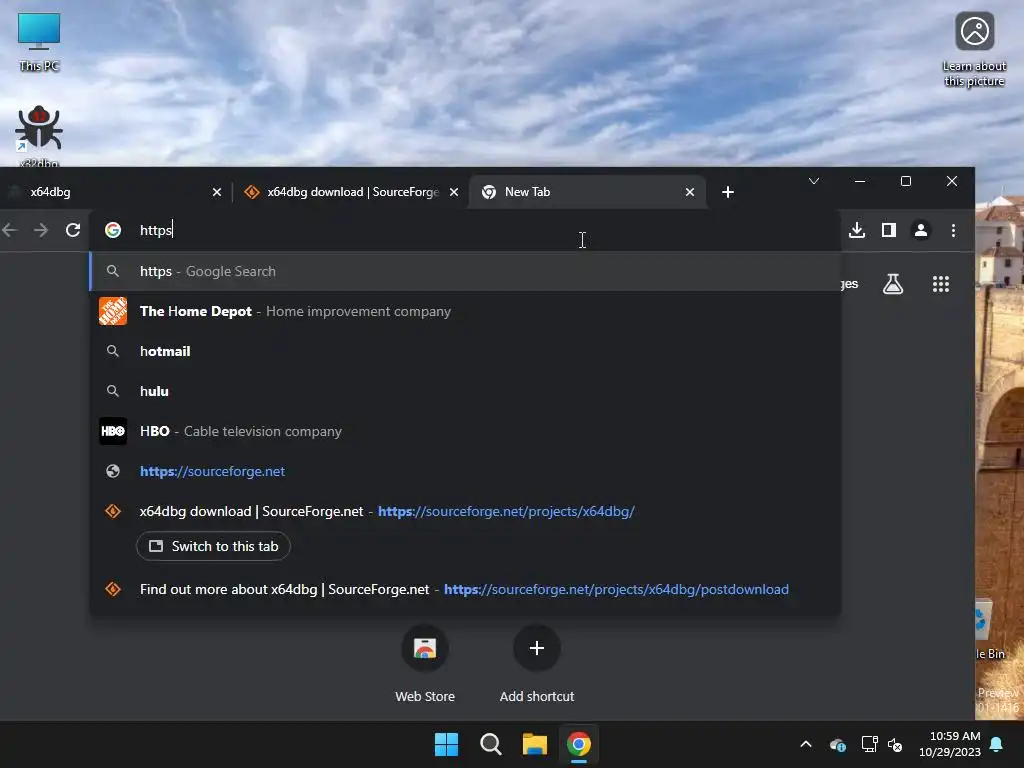Click the forward navigation arrow
Viewport: 1024px width, 768px height.
(41, 230)
